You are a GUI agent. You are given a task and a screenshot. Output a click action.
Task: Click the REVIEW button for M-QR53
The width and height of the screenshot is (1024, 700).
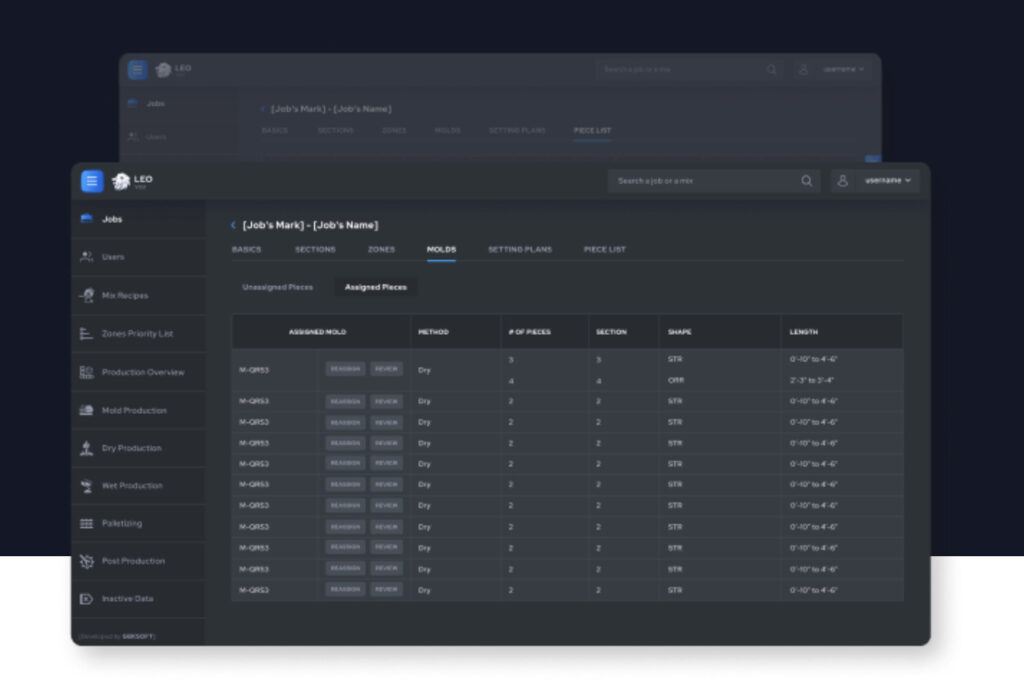[x=386, y=368]
